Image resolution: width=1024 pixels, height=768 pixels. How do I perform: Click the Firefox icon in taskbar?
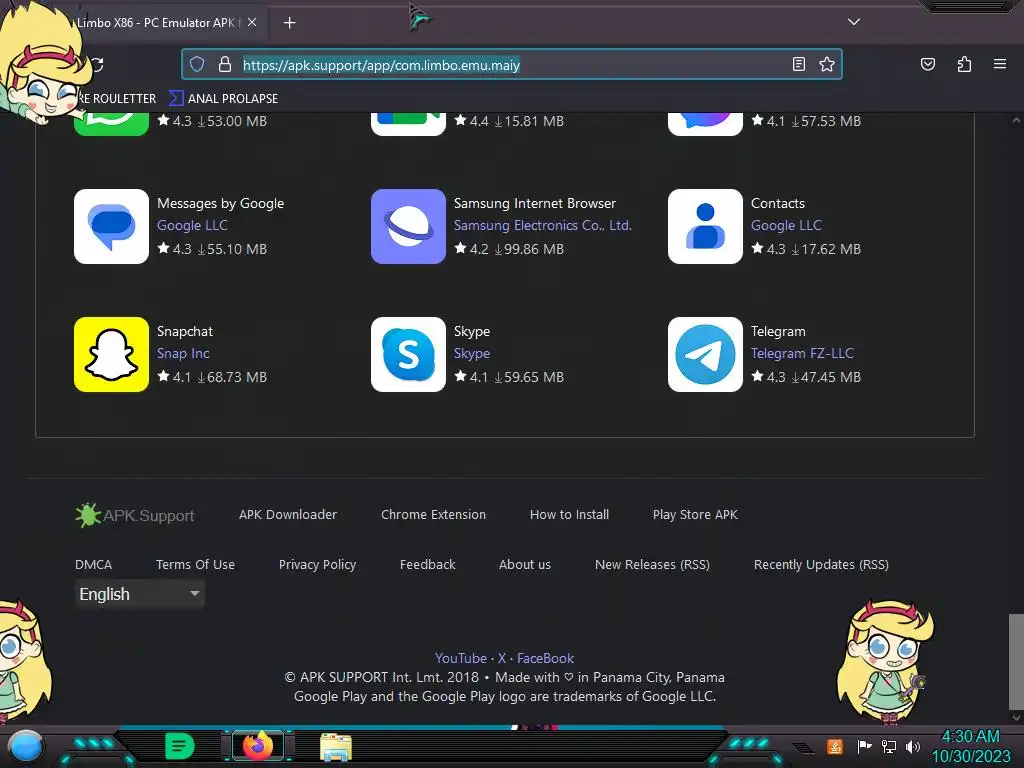coord(257,745)
